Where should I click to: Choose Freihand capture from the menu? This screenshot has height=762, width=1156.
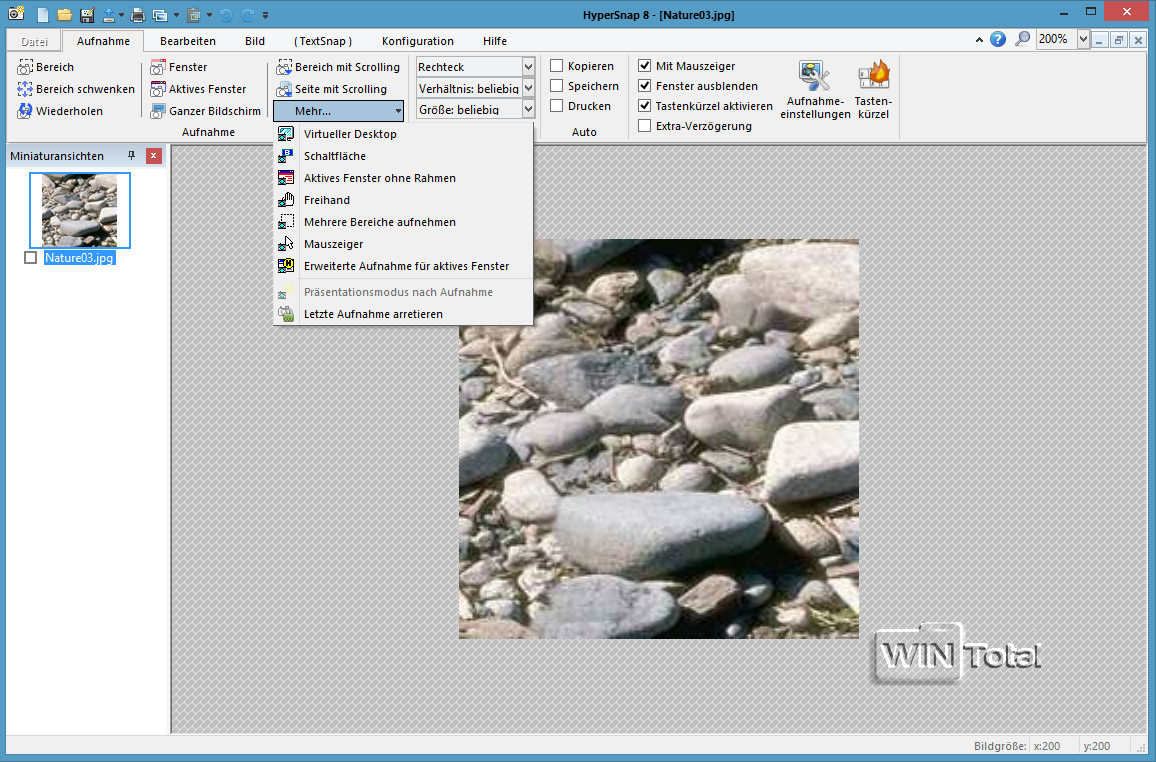click(327, 200)
